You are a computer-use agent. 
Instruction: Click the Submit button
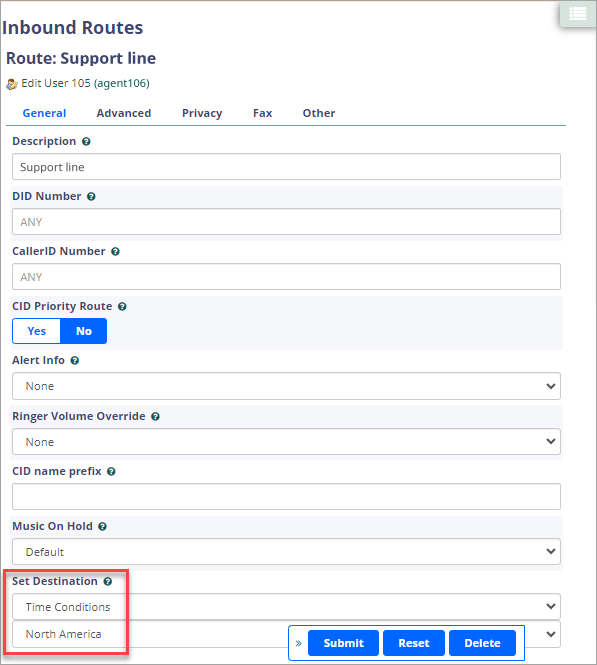(x=343, y=643)
